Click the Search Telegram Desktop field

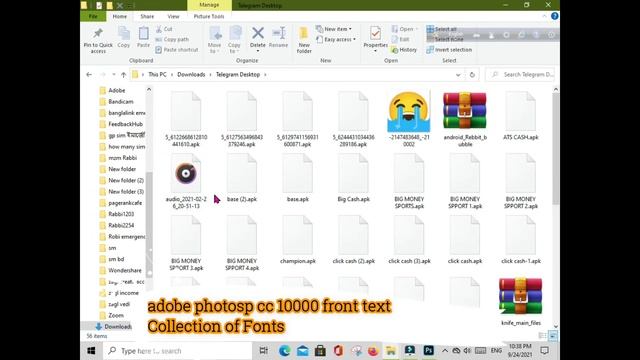point(520,75)
